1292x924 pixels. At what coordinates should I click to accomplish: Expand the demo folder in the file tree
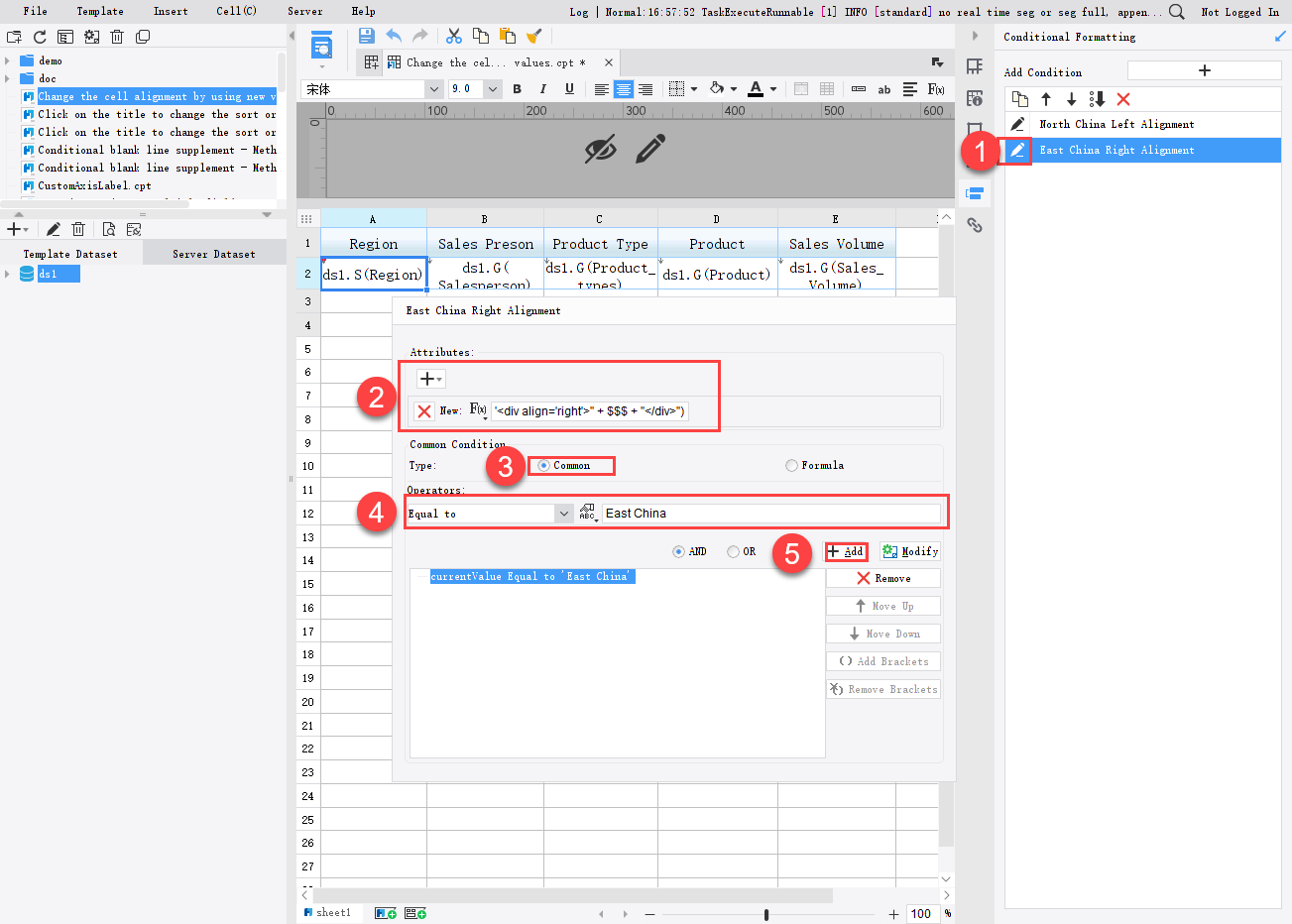click(x=8, y=59)
